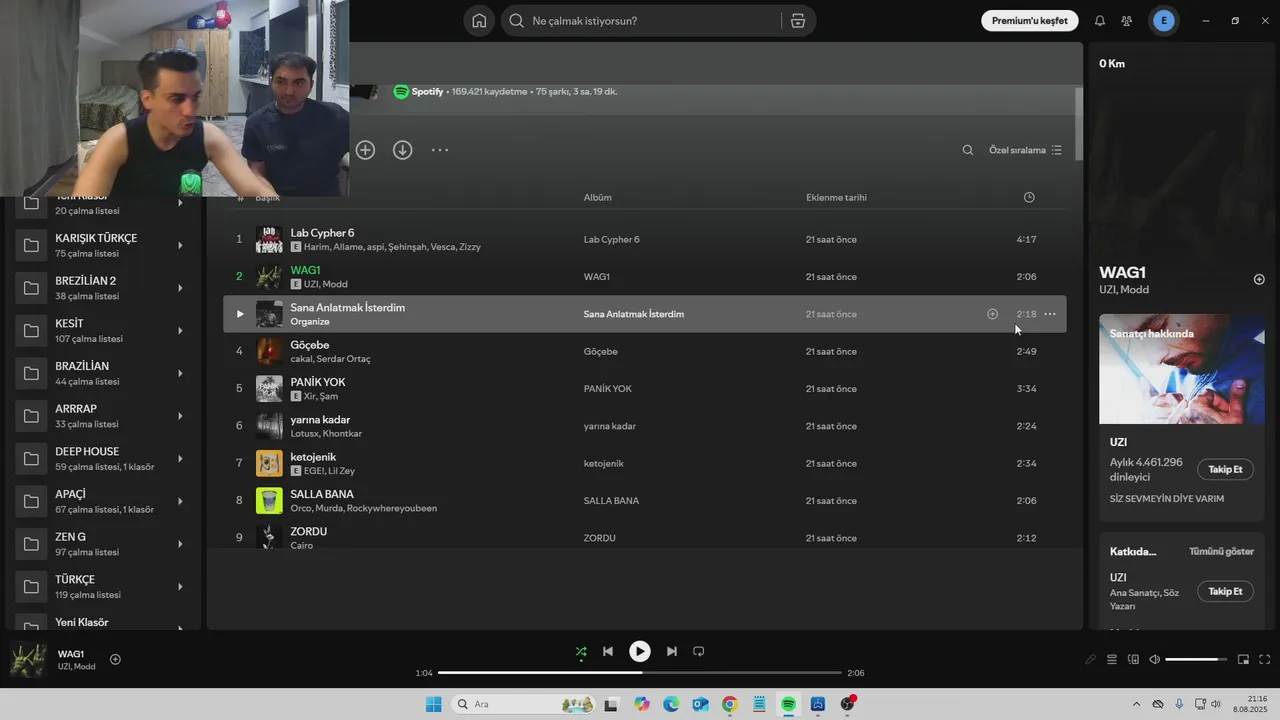
Task: Add Sana Anlatmak İsterdim to liked songs
Action: pos(992,314)
